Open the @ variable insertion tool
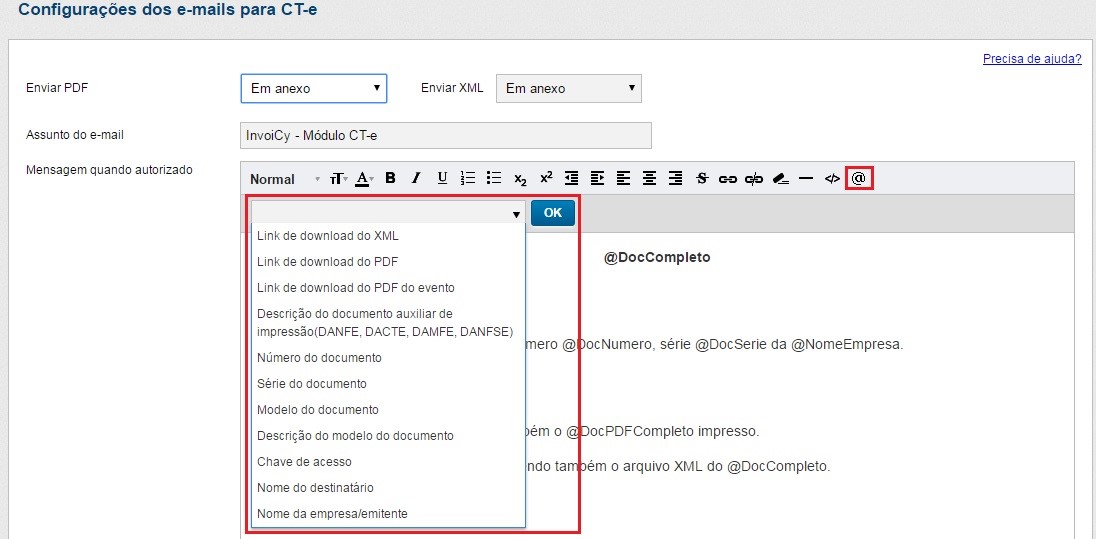Image resolution: width=1096 pixels, height=539 pixels. point(859,178)
